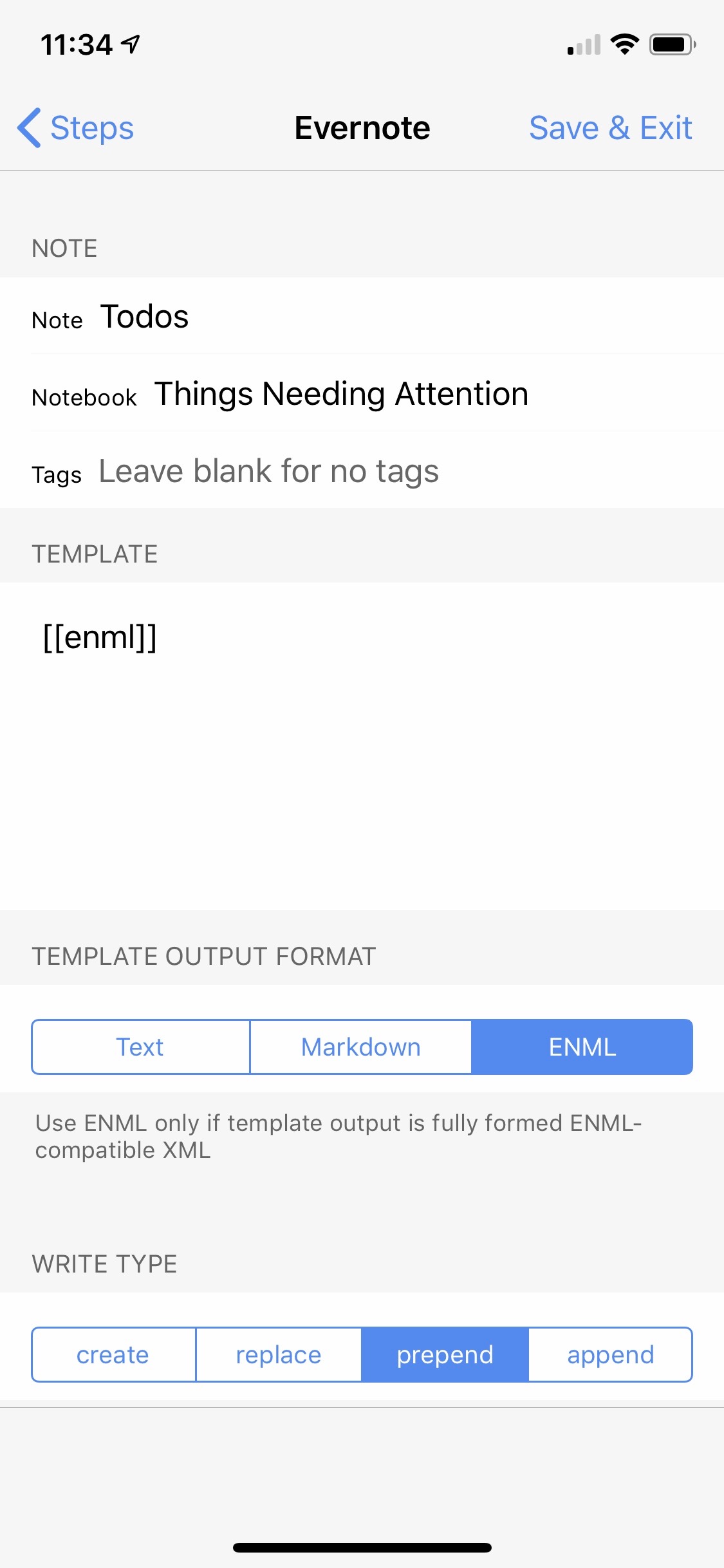Viewport: 724px width, 1568px height.
Task: Select ENML output format
Action: click(582, 1047)
